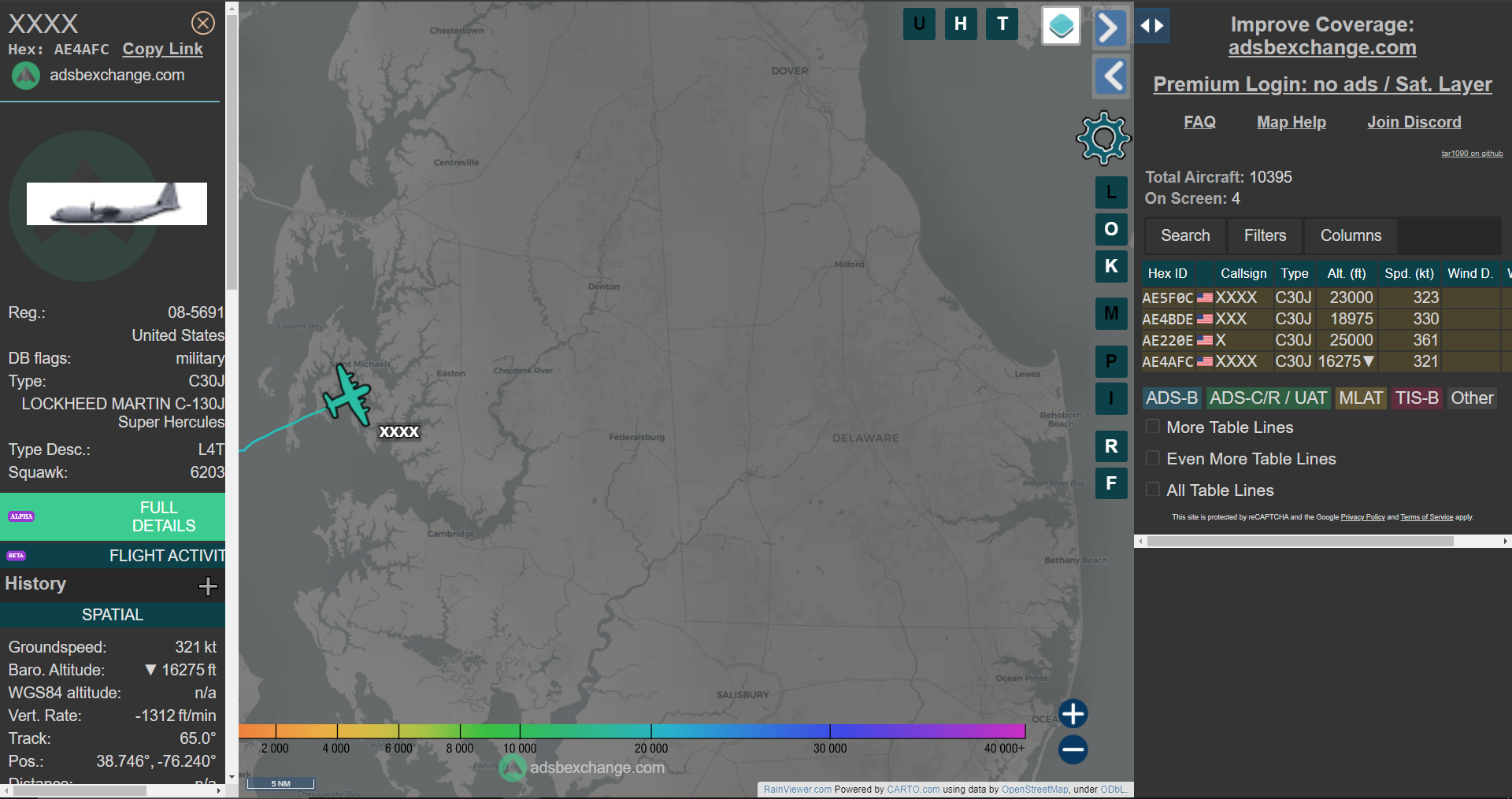Check More Table Lines checkbox
Screen dimensions: 1512x799
[x=1153, y=427]
